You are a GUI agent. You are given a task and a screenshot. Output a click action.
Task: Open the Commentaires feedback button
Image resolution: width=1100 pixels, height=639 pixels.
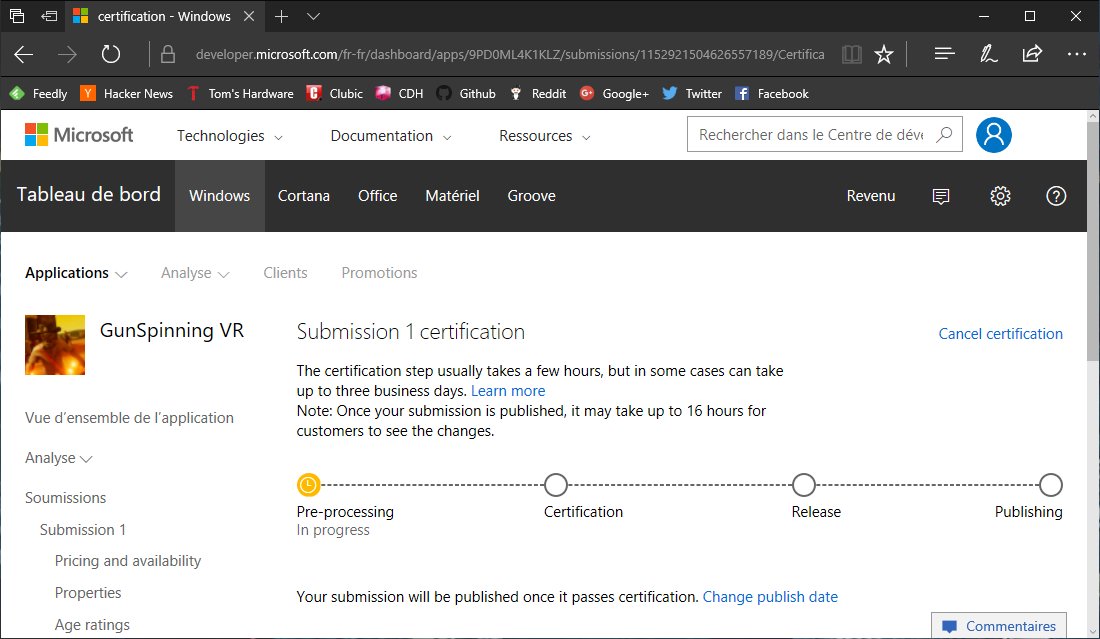coord(999,626)
